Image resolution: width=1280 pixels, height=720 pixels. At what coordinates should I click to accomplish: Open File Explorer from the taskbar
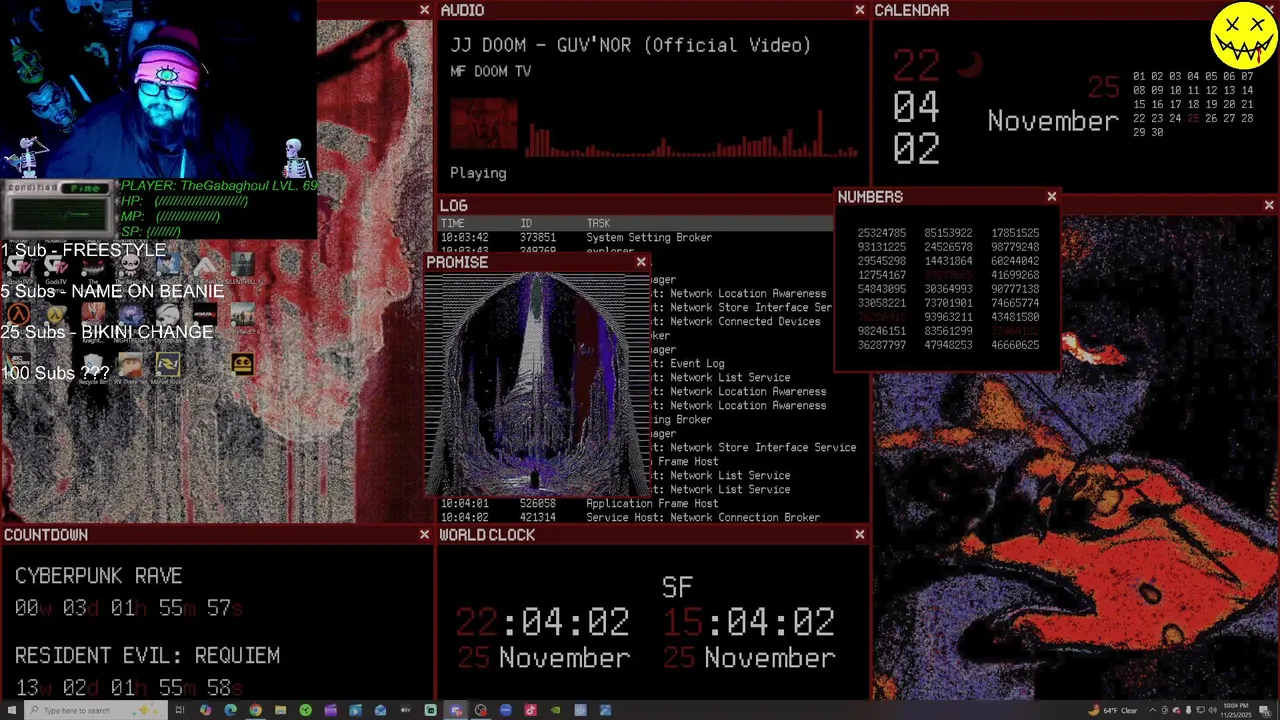[x=280, y=710]
